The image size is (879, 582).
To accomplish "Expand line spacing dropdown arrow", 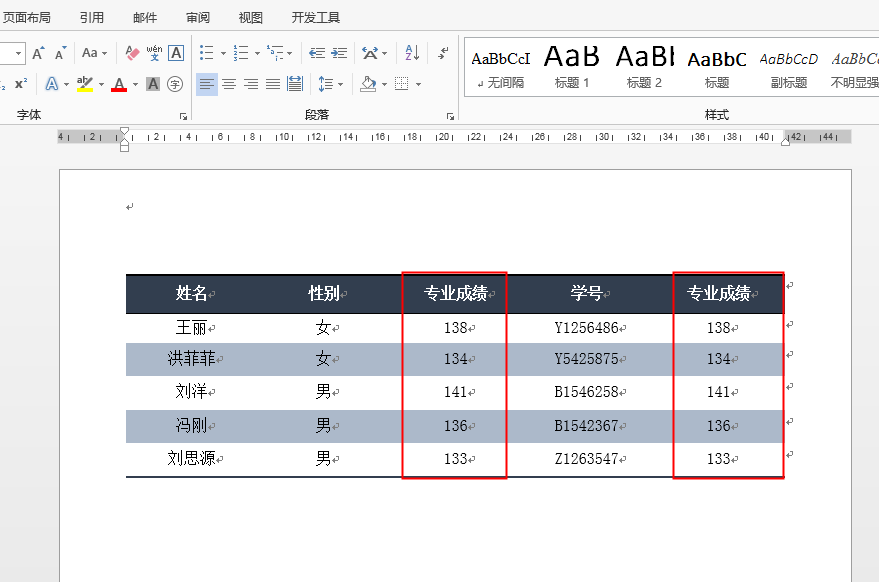I will 340,85.
